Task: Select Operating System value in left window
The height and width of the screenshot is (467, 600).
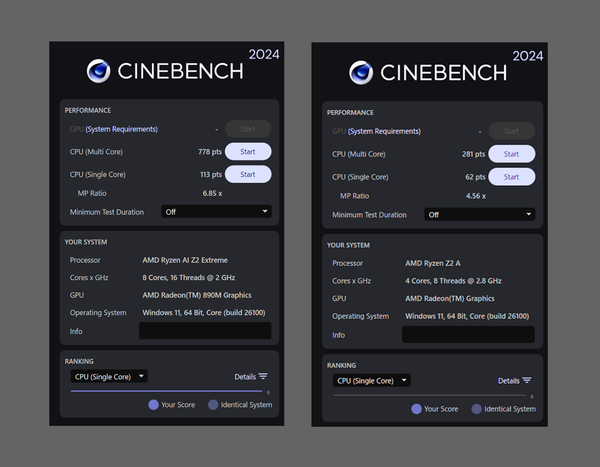Action: (x=204, y=312)
